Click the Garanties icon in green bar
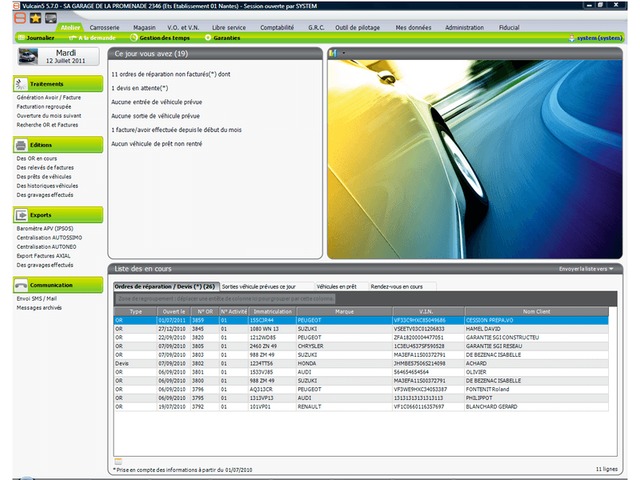Viewport: 640px width, 480px height. [x=208, y=38]
